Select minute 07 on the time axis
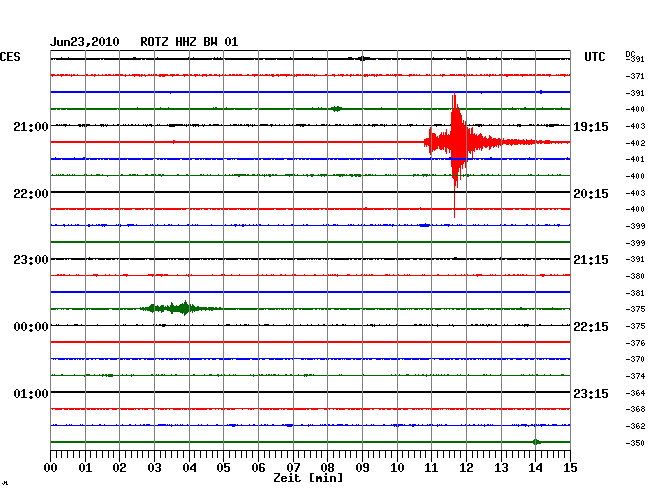The image size is (650, 494). coord(293,468)
